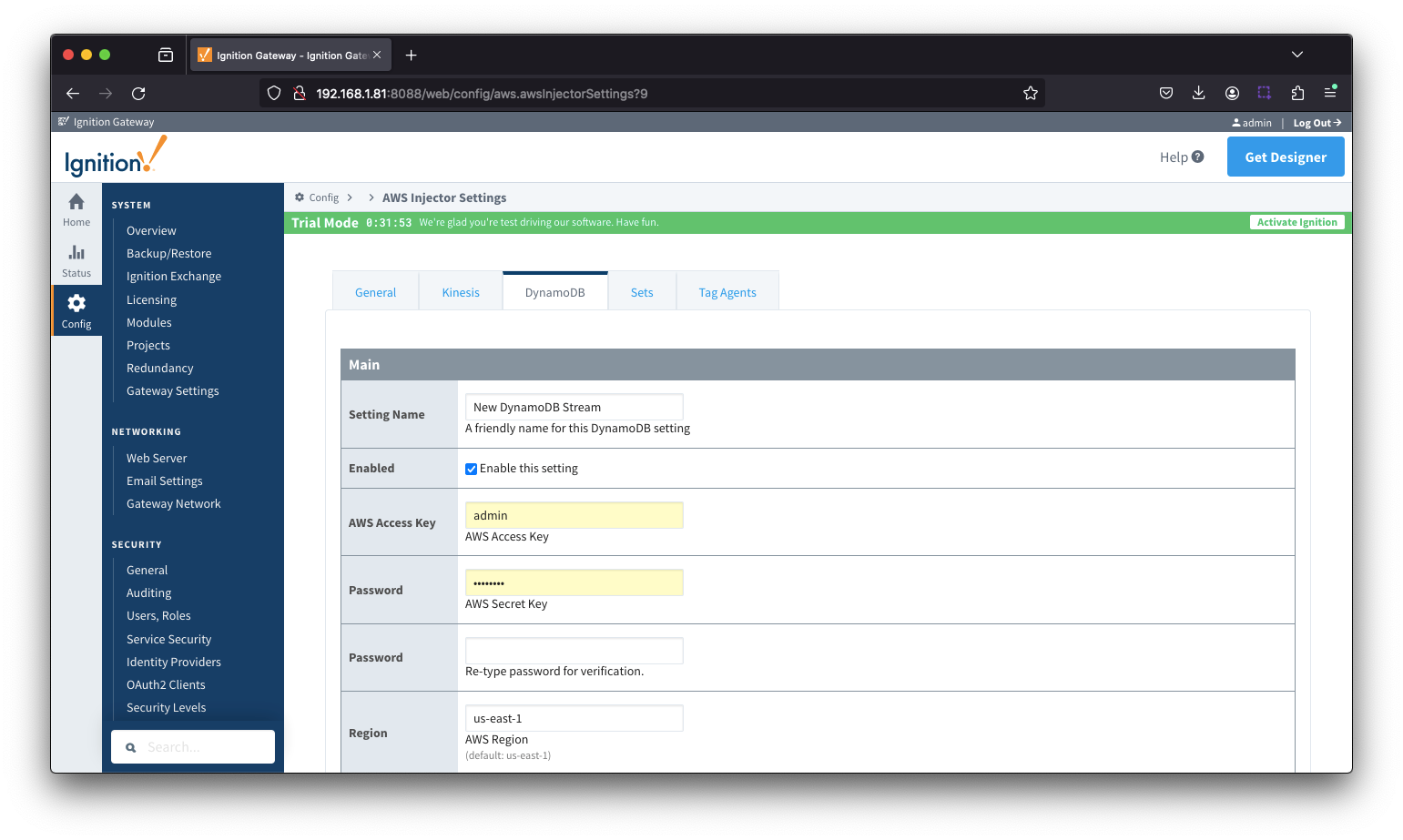Image resolution: width=1403 pixels, height=840 pixels.
Task: Go back to the previous page
Action: (73, 93)
